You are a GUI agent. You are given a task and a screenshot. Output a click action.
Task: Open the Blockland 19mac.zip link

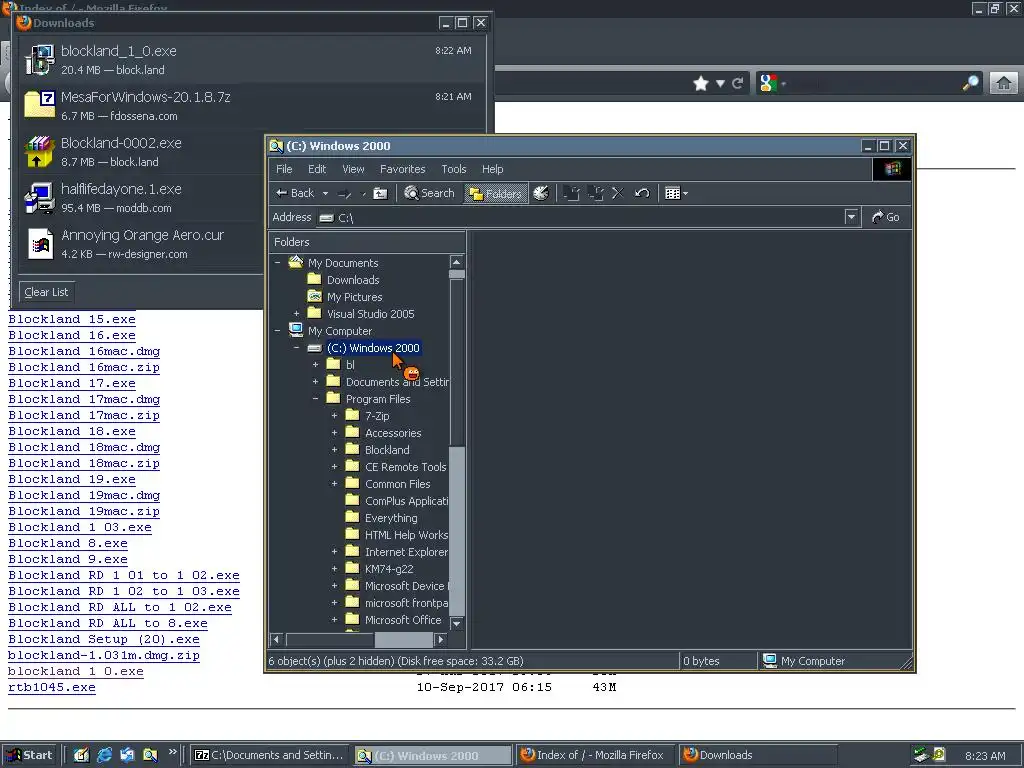click(84, 511)
